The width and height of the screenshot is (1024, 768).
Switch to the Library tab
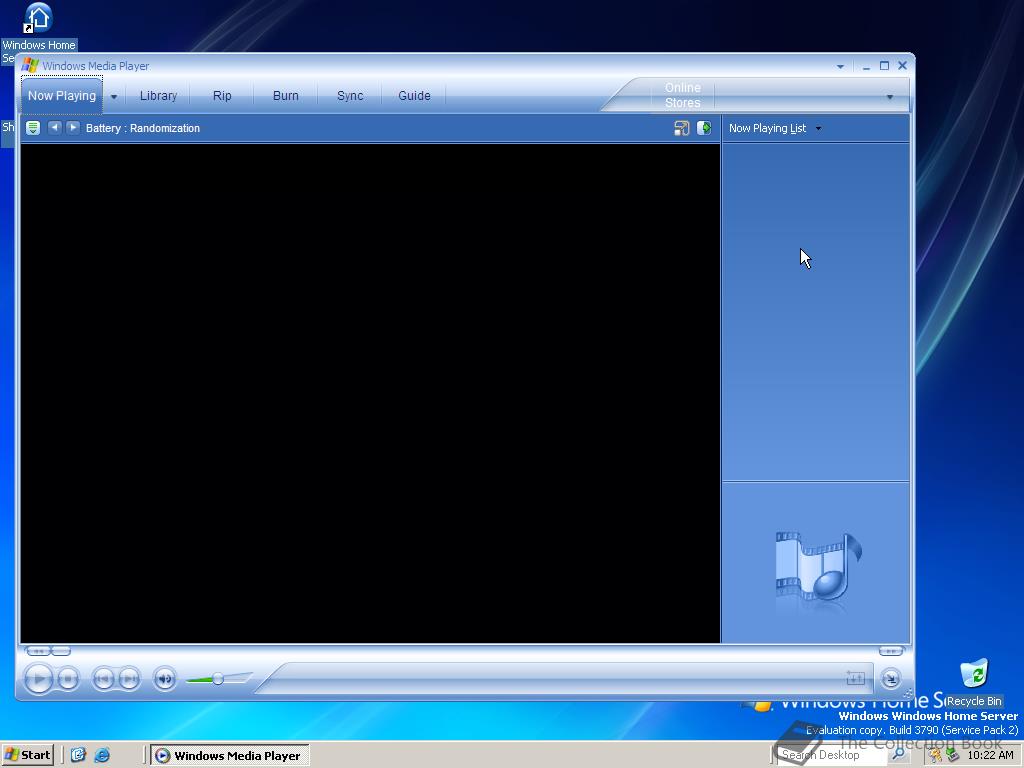[x=158, y=95]
